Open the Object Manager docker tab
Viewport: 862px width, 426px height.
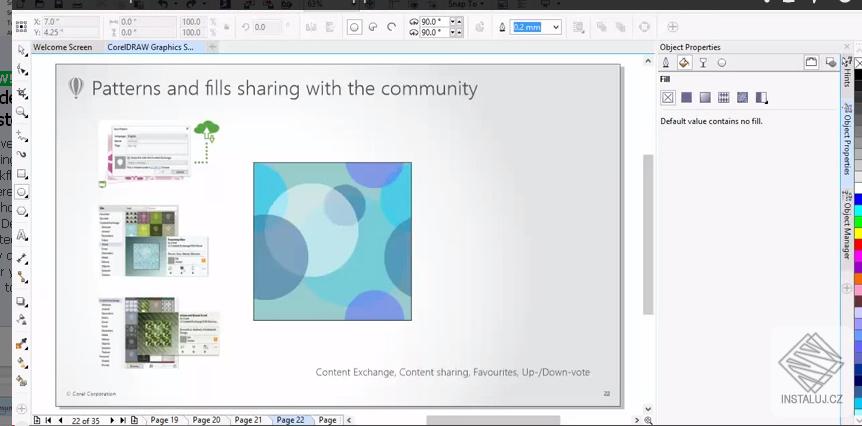point(847,224)
